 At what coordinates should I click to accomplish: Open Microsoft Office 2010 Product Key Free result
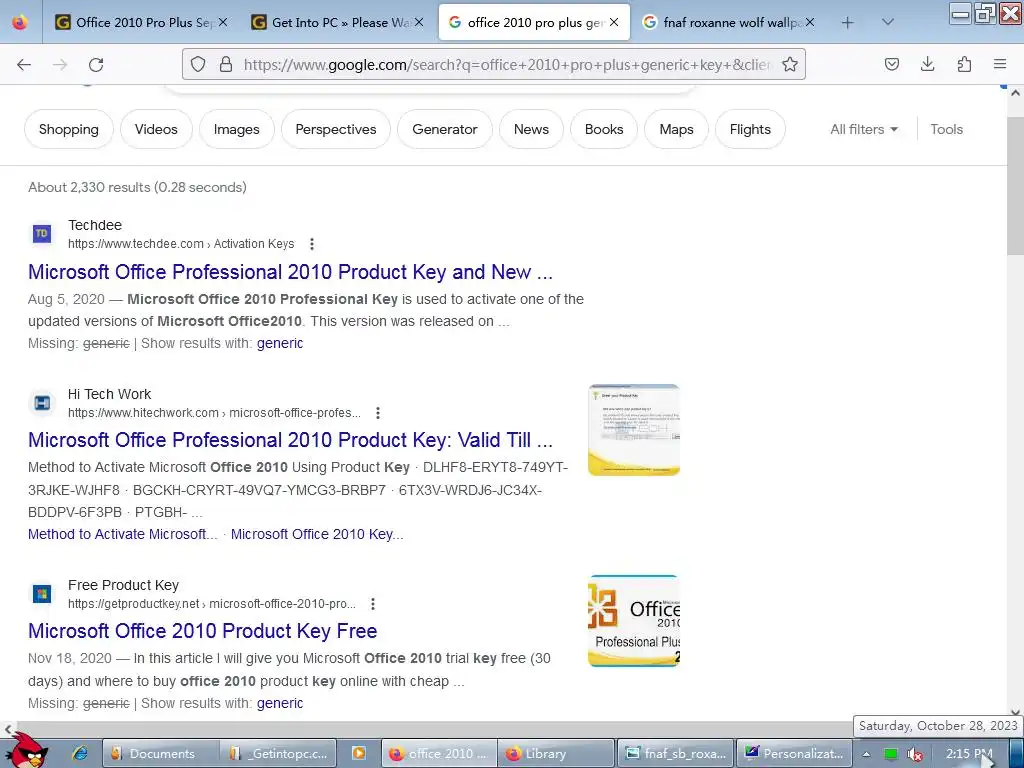(x=202, y=631)
